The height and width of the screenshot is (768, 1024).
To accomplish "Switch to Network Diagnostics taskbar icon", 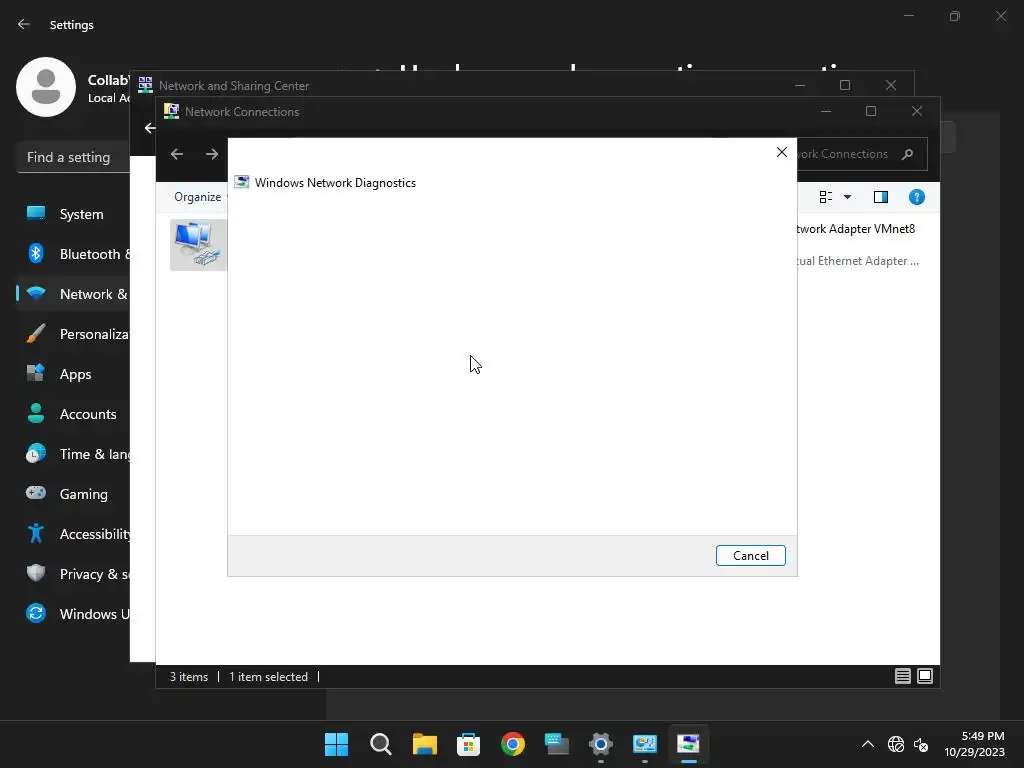I will (688, 744).
